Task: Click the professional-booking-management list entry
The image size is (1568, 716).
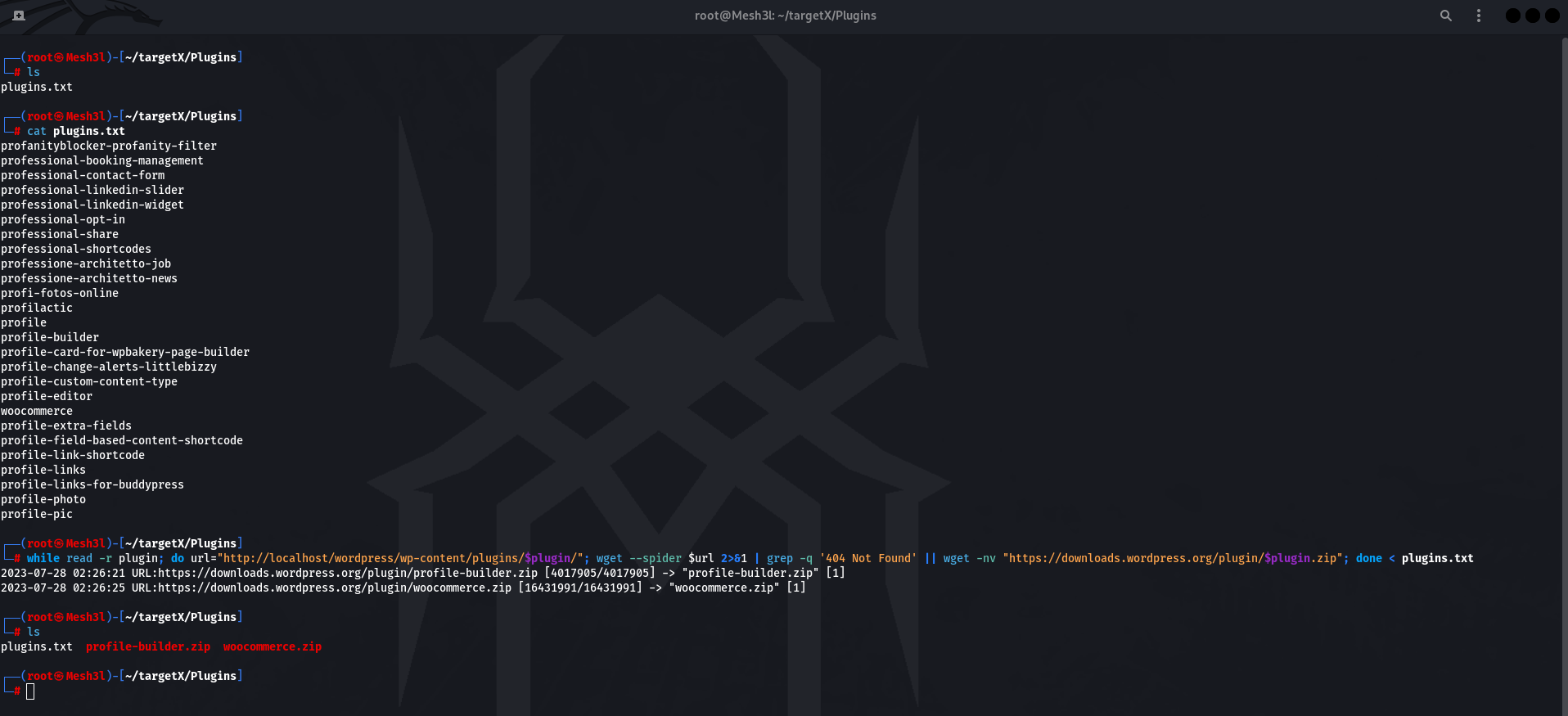Action: pos(102,160)
